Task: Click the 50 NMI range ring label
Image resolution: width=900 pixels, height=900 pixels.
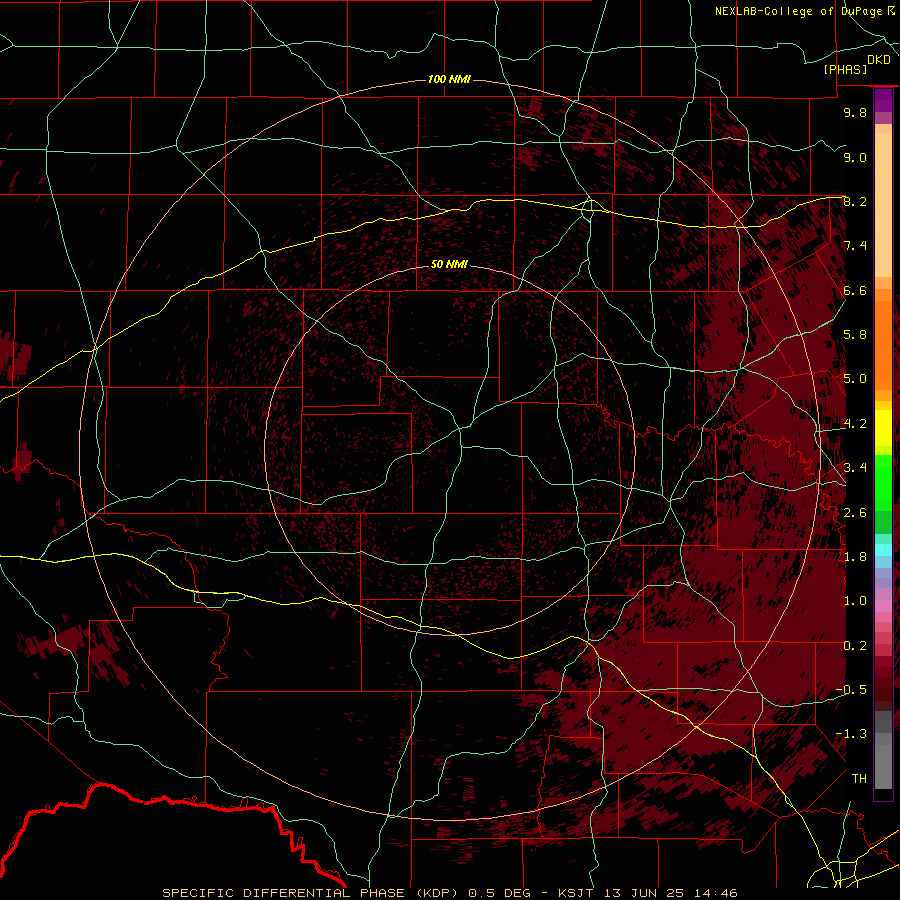Action: [449, 264]
